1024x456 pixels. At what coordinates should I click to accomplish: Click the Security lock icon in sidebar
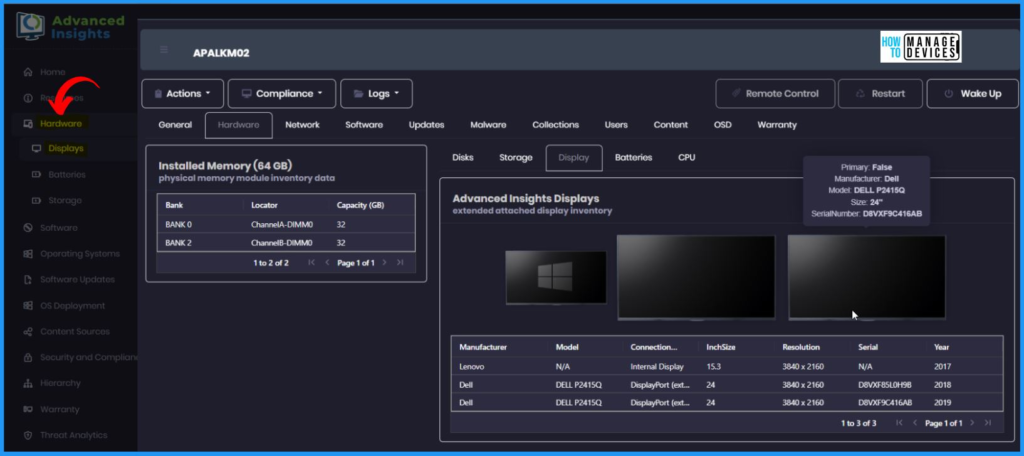pyautogui.click(x=27, y=357)
